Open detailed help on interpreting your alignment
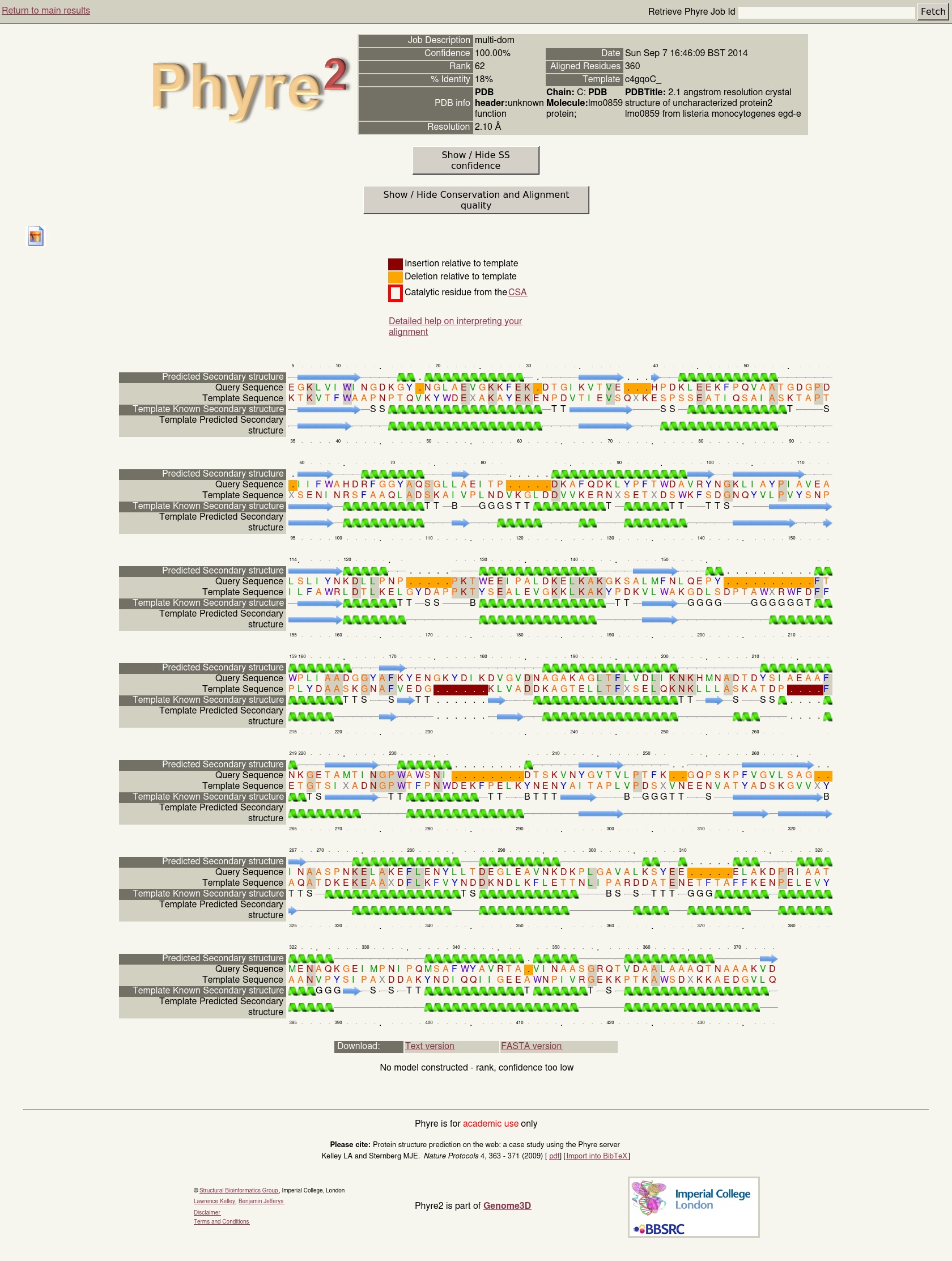Viewport: 952px width, 1261px height. coord(455,321)
